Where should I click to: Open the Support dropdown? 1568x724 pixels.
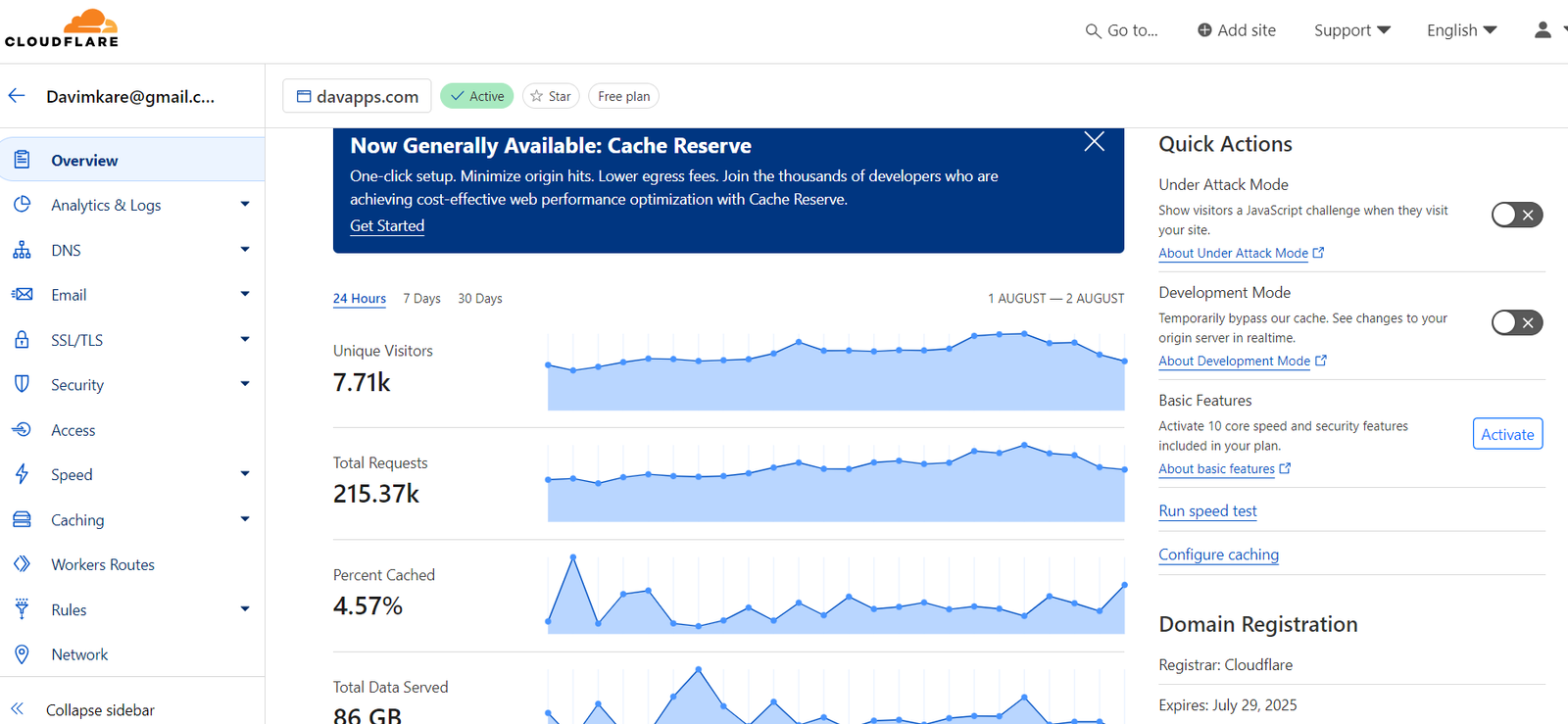(x=1352, y=30)
